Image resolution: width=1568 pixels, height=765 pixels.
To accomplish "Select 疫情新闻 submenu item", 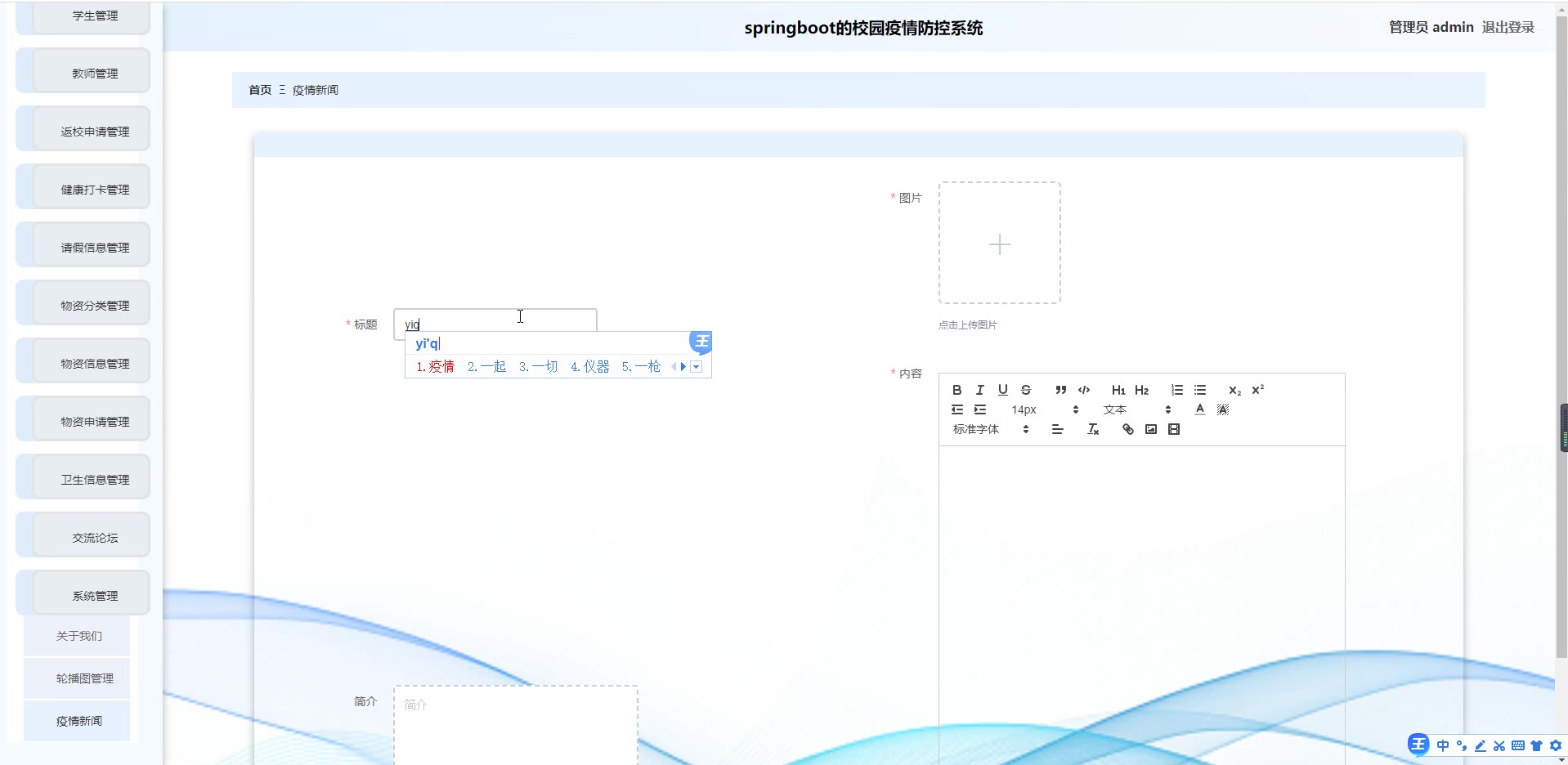I will [77, 721].
